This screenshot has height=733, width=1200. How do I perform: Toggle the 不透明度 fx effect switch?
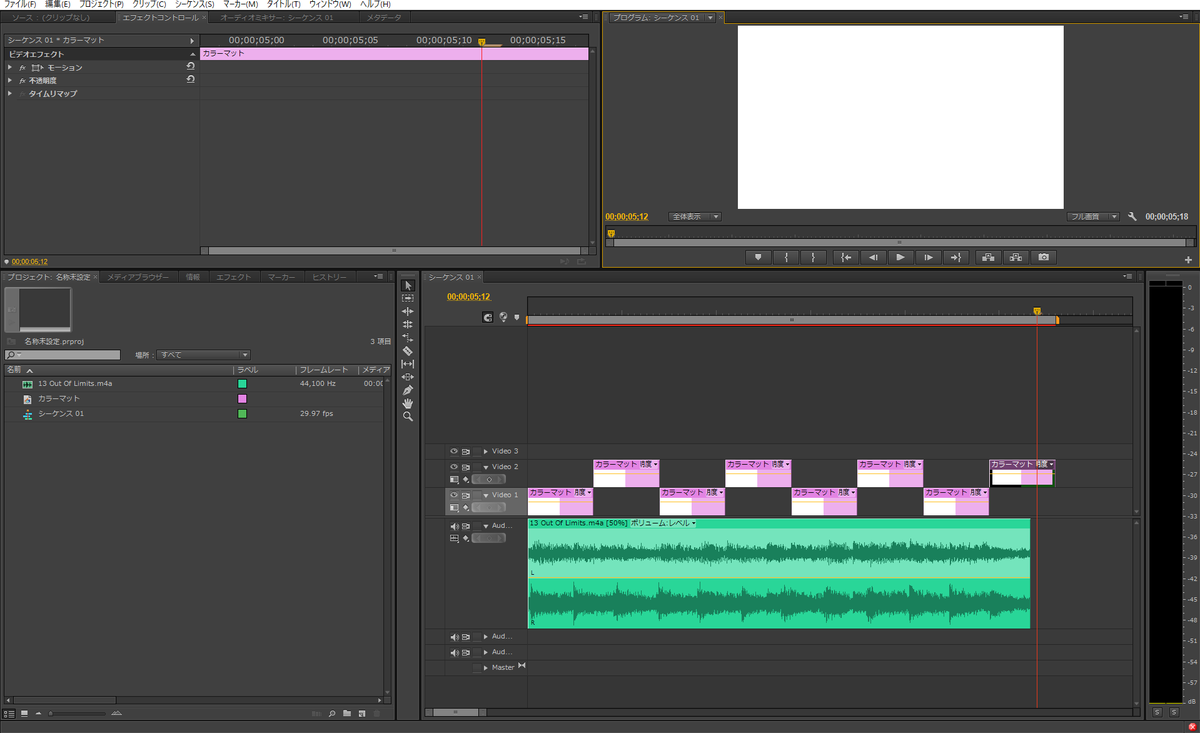point(21,80)
